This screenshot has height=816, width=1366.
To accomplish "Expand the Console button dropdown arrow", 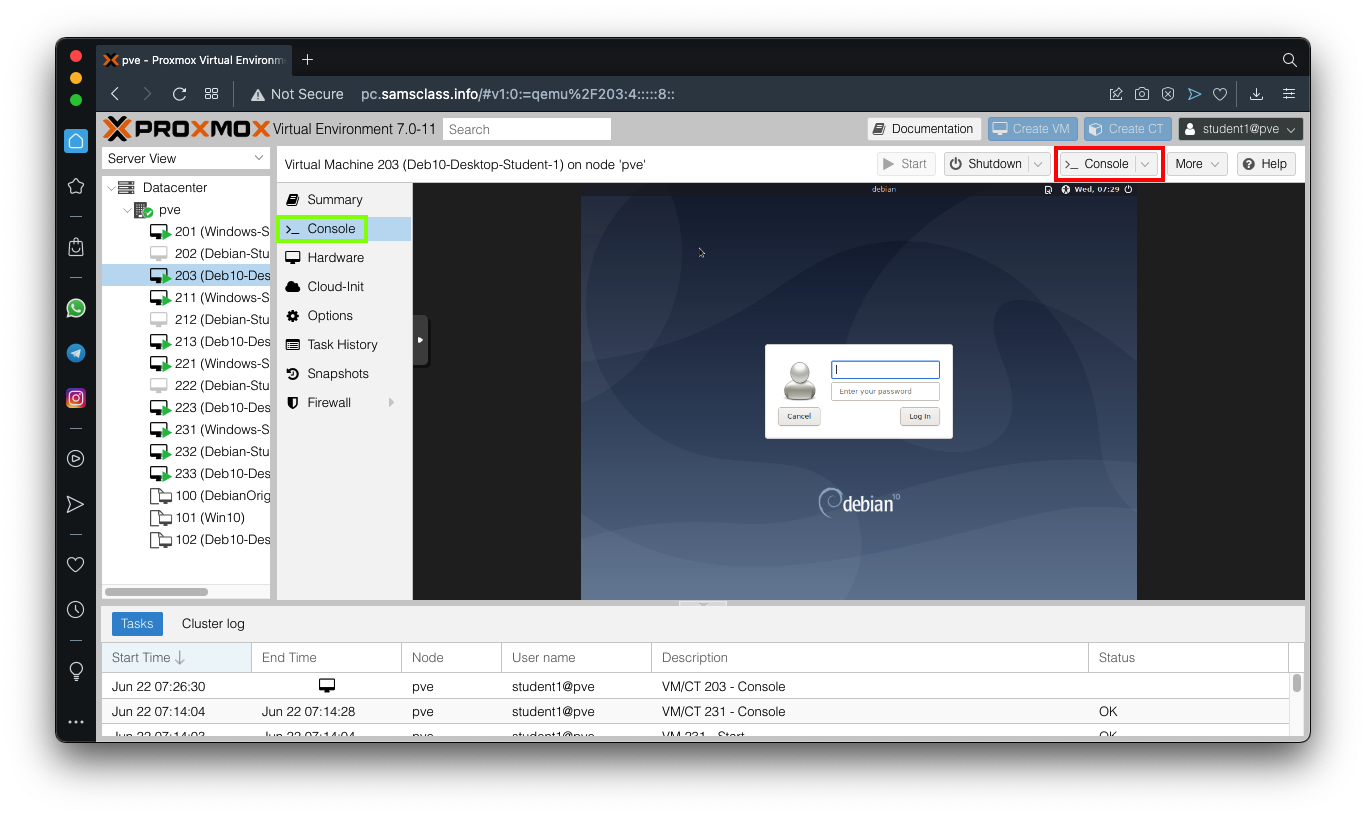I will (x=1146, y=164).
